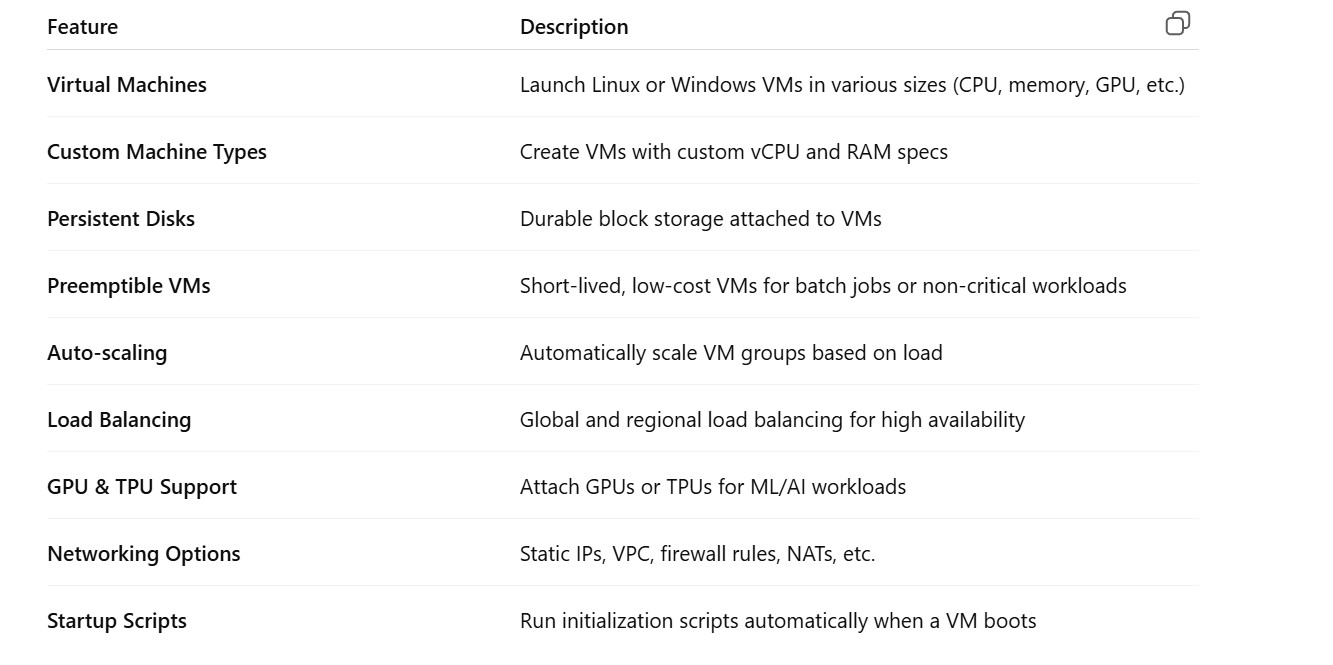Click the Description column header
The image size is (1333, 665).
pyautogui.click(x=574, y=27)
